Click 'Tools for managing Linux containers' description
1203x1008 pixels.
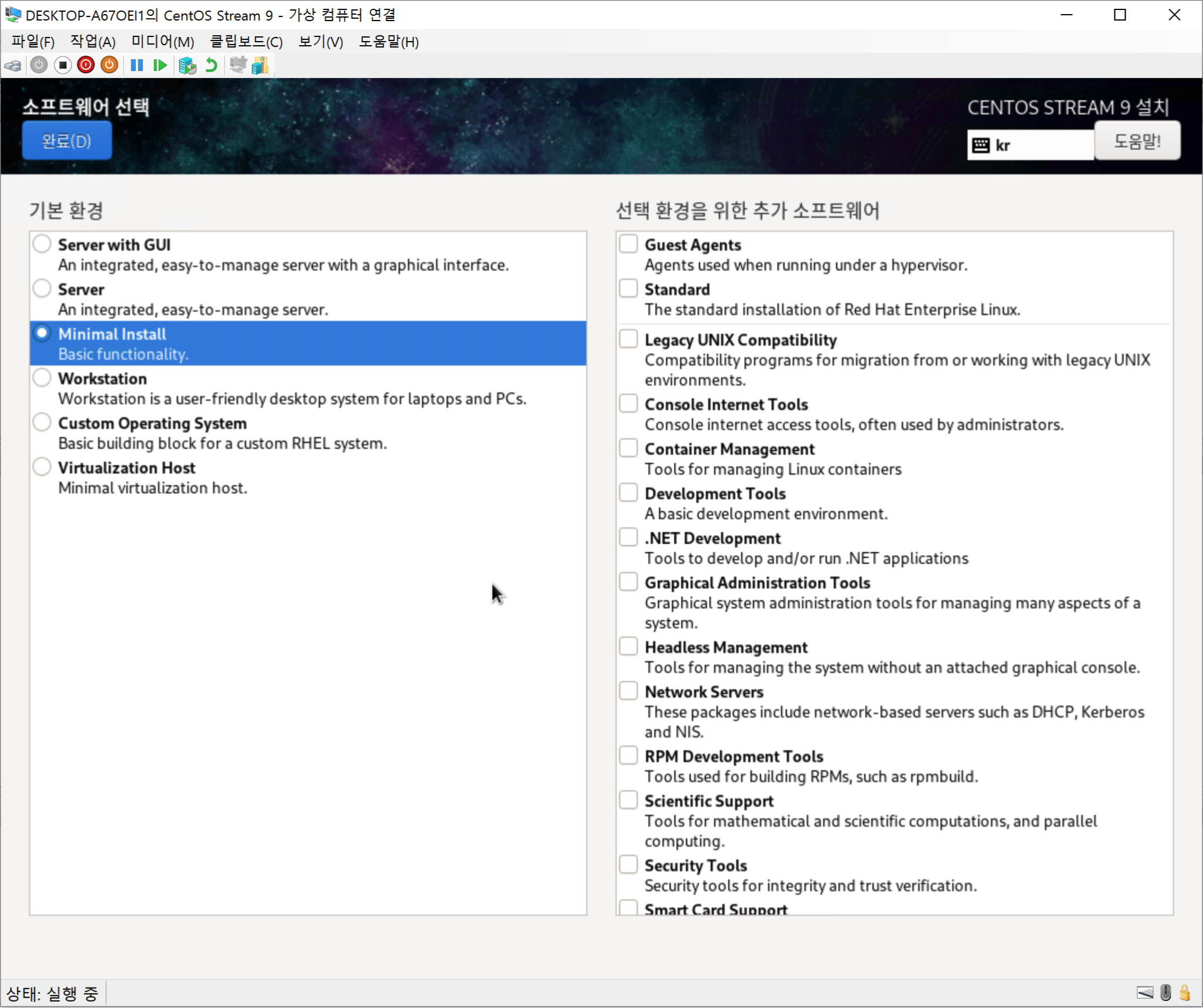pyautogui.click(x=773, y=469)
